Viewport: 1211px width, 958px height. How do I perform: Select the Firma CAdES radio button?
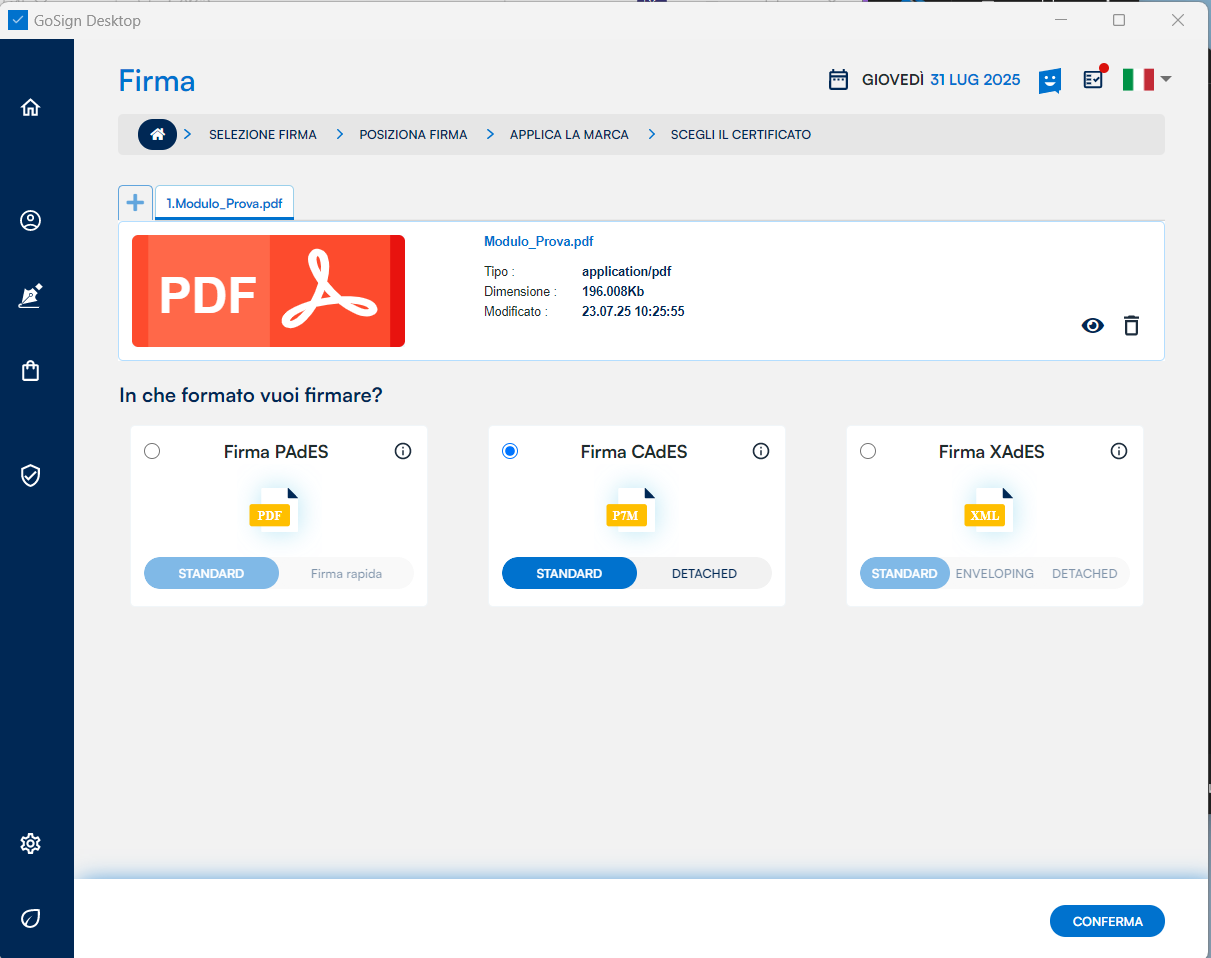(x=510, y=451)
